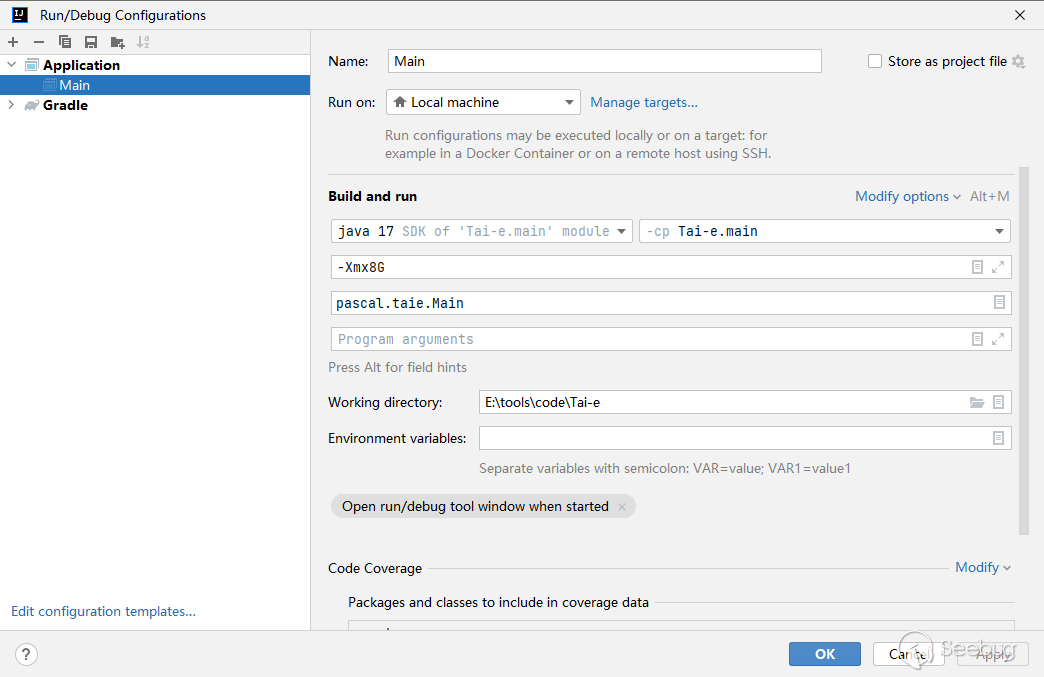Click the folder browse icon in Working directory

pos(977,403)
